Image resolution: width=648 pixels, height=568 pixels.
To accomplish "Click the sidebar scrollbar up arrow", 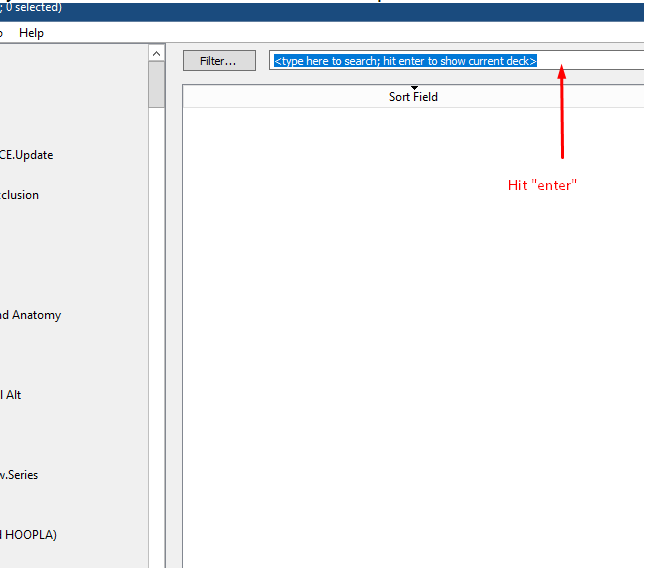I will point(156,53).
